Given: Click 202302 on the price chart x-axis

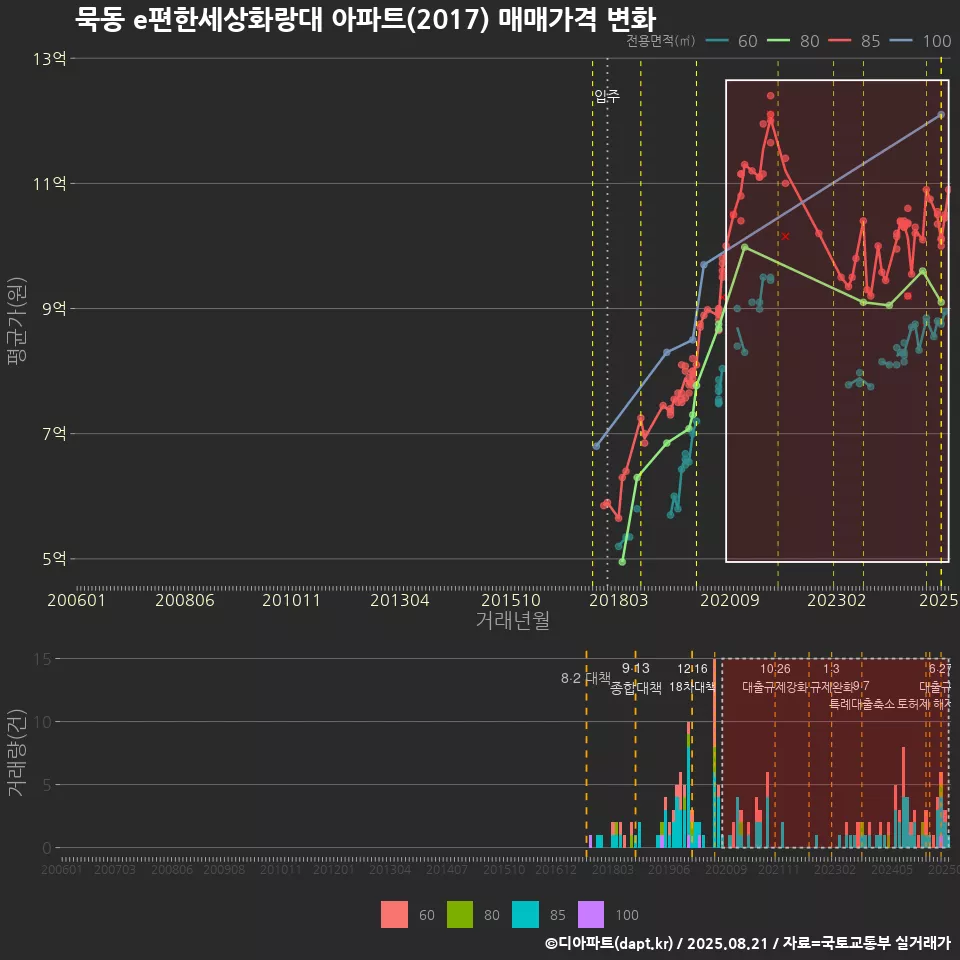Looking at the screenshot, I should click(836, 600).
